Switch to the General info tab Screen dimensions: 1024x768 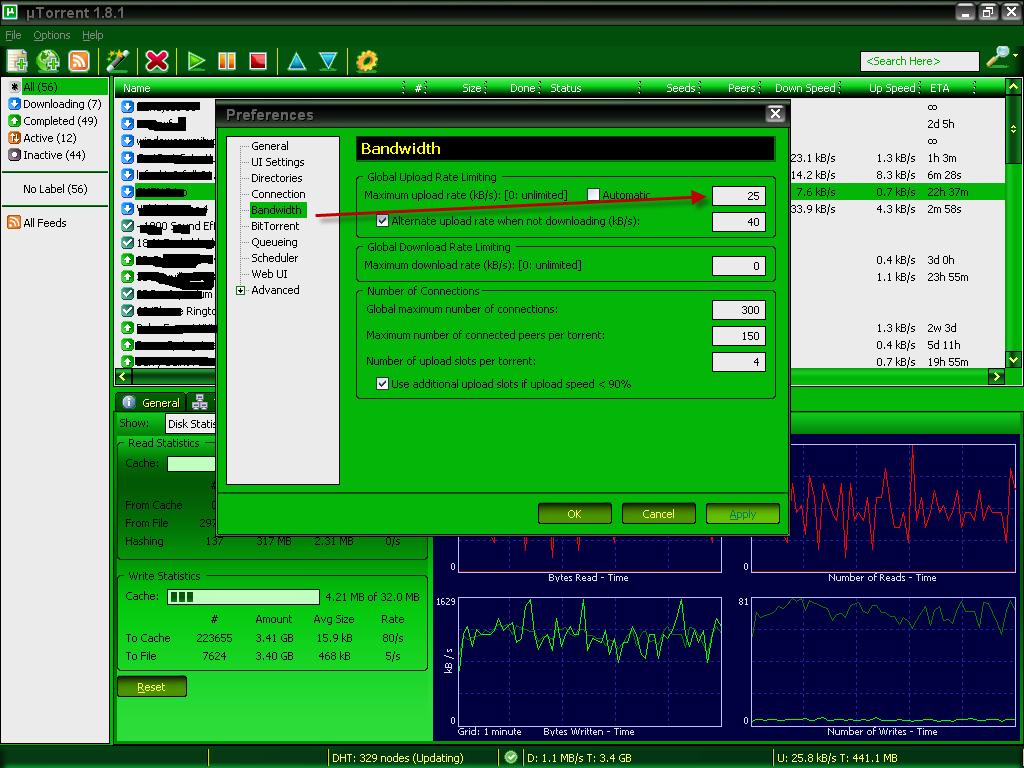point(150,403)
